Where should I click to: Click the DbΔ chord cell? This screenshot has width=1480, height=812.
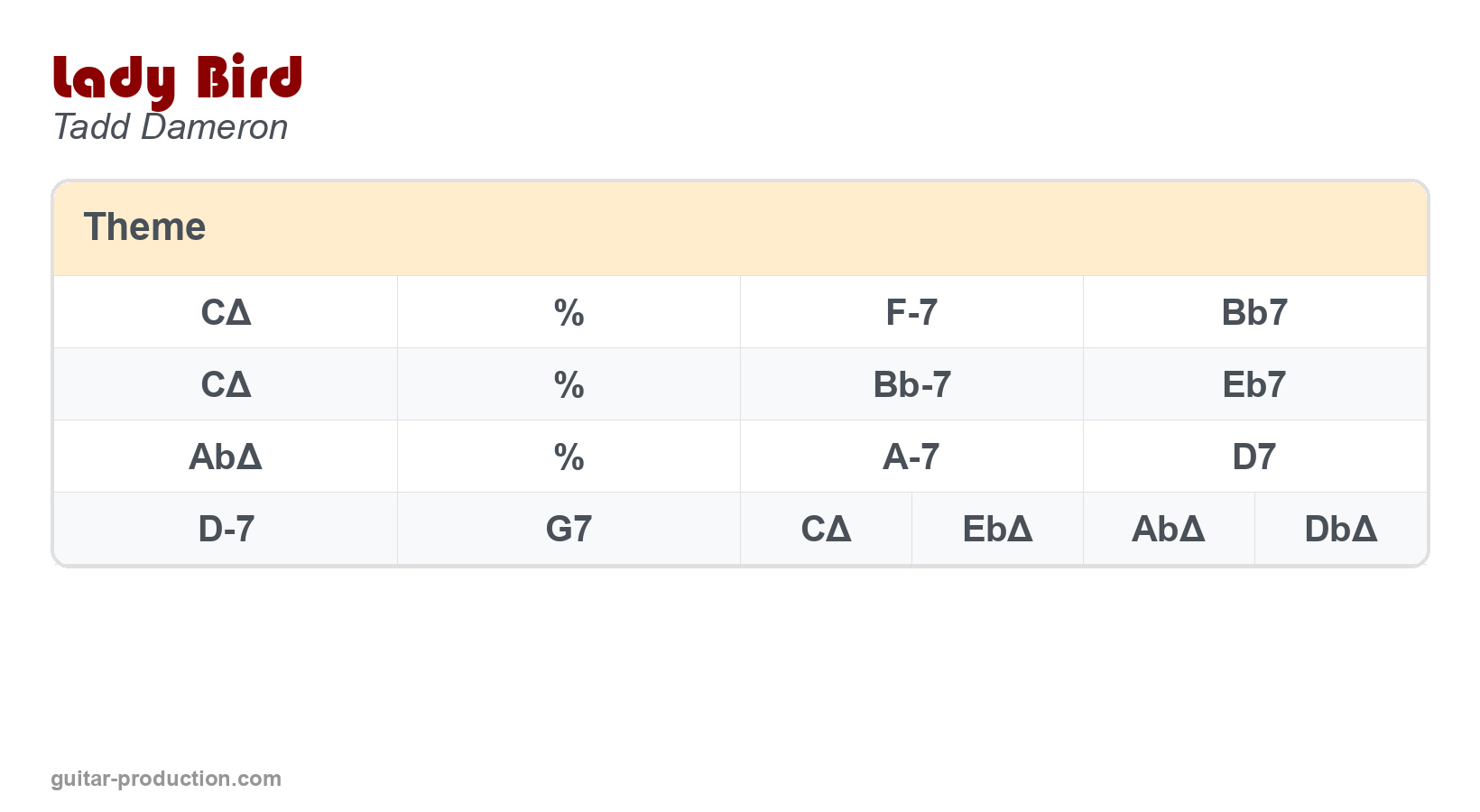click(x=1340, y=530)
